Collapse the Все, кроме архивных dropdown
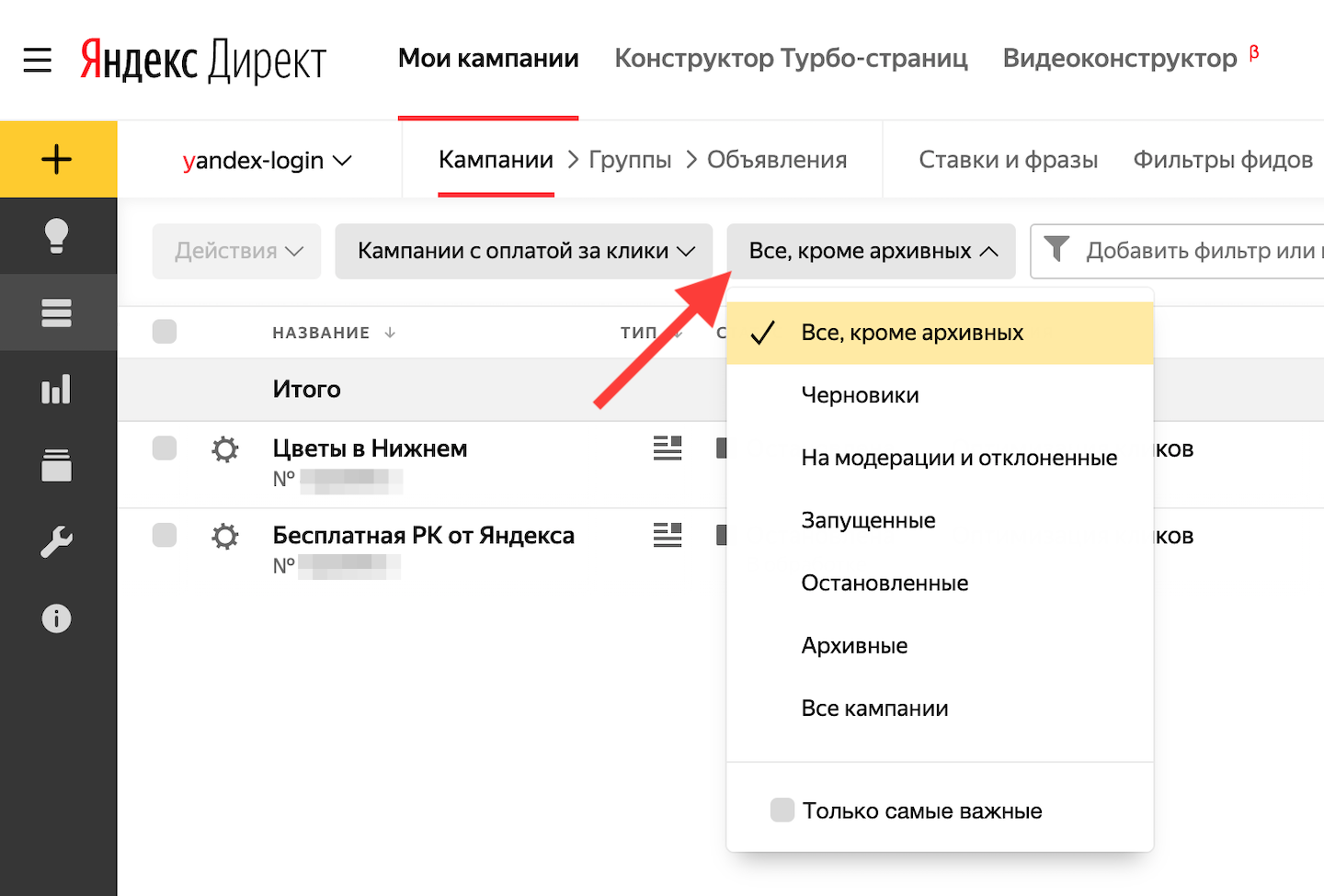 872,251
